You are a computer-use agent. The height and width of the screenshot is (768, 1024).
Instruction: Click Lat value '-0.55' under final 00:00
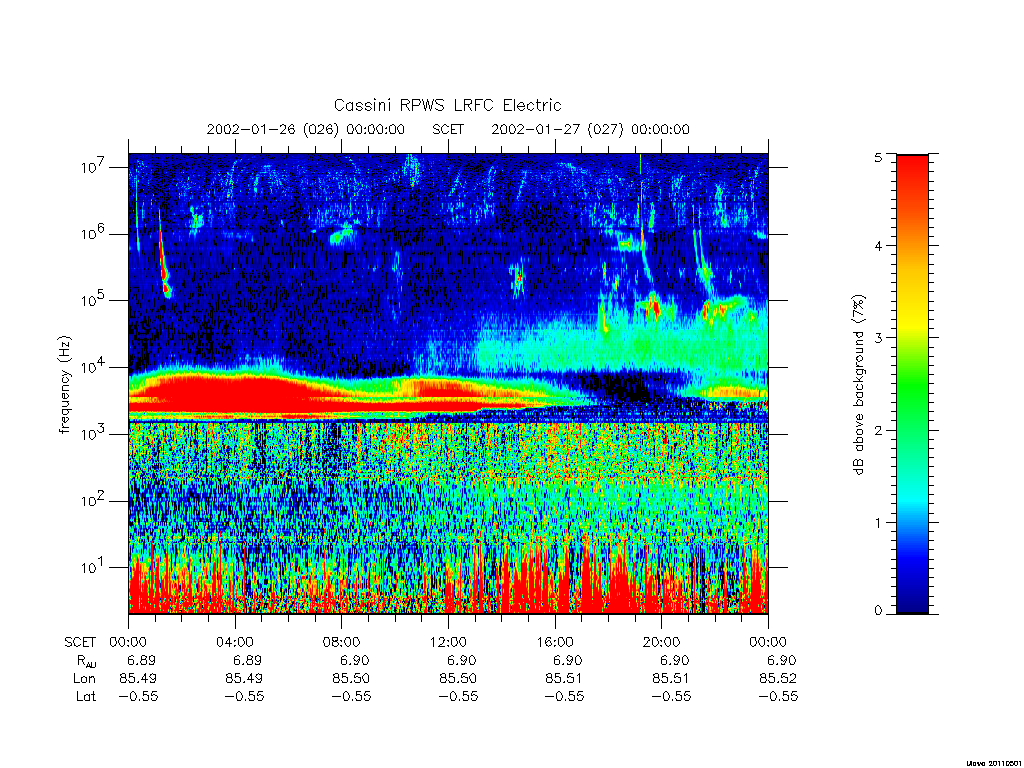pyautogui.click(x=778, y=696)
